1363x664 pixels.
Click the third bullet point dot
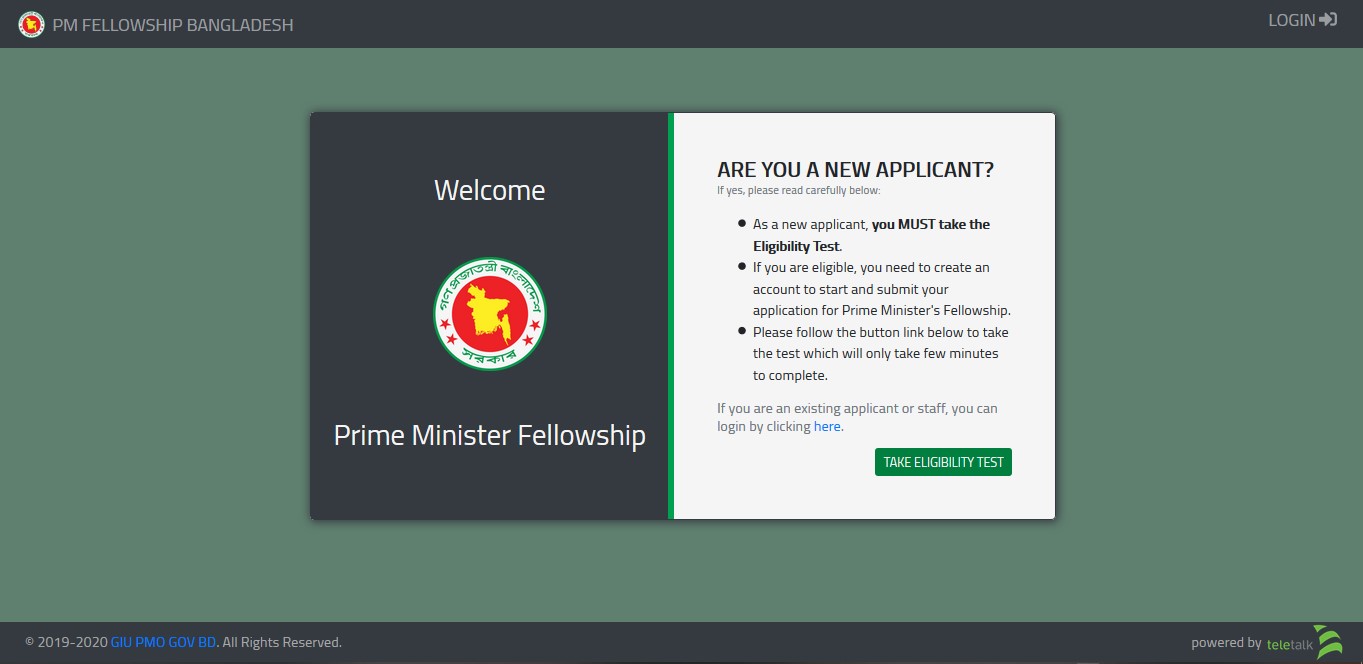point(742,331)
